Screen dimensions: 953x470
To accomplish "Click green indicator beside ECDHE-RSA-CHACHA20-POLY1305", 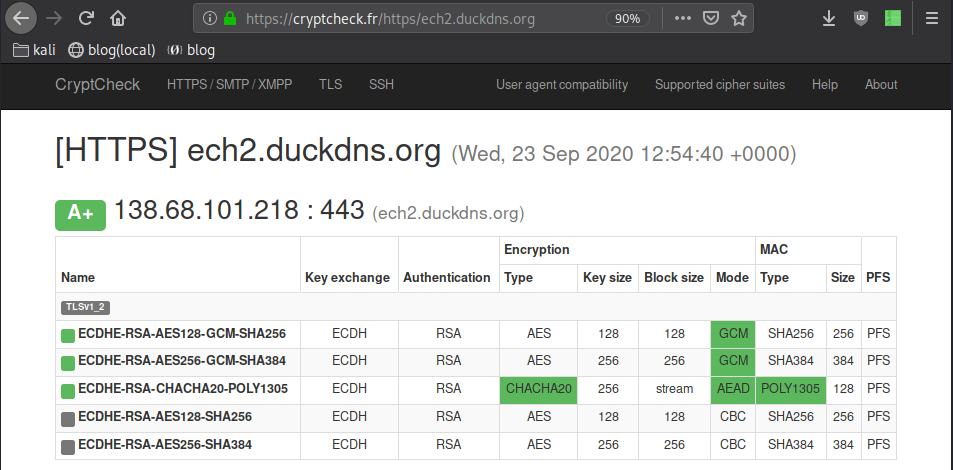I will [68, 391].
